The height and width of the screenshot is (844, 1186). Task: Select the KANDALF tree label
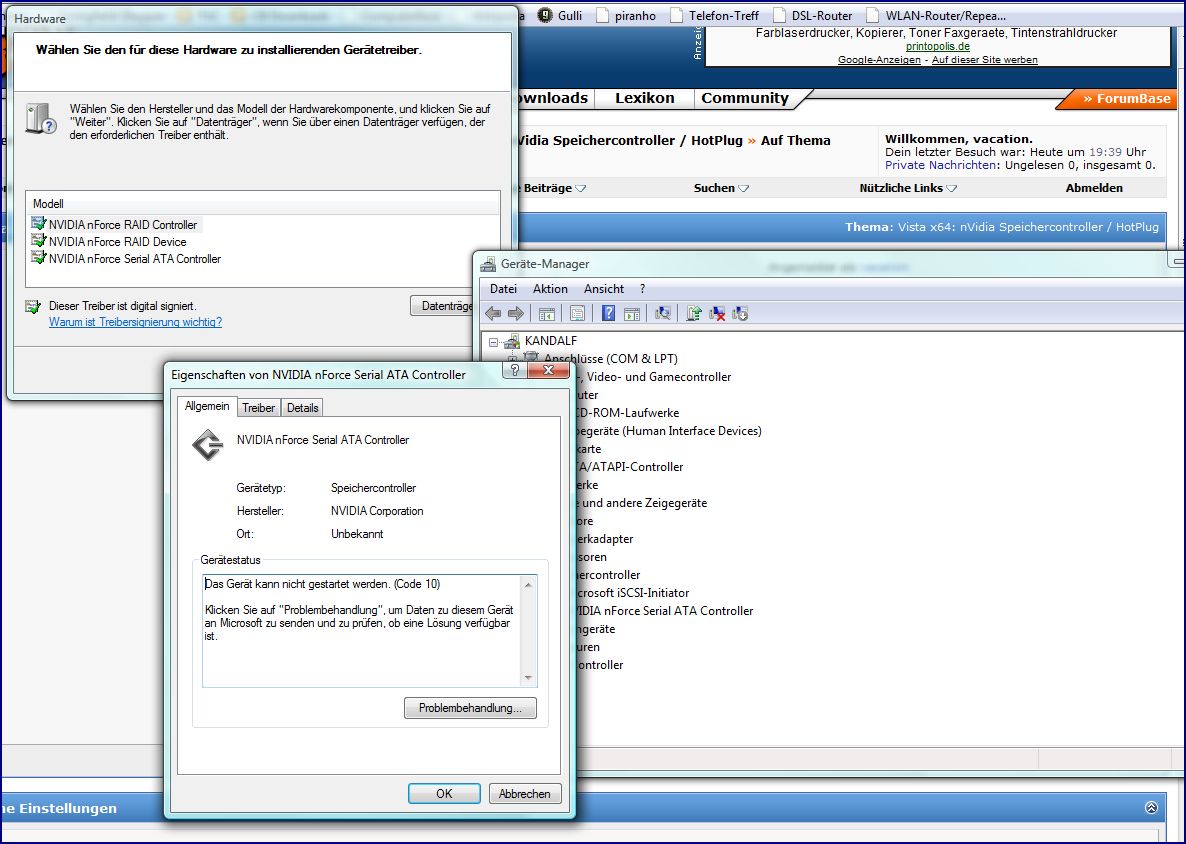point(551,341)
